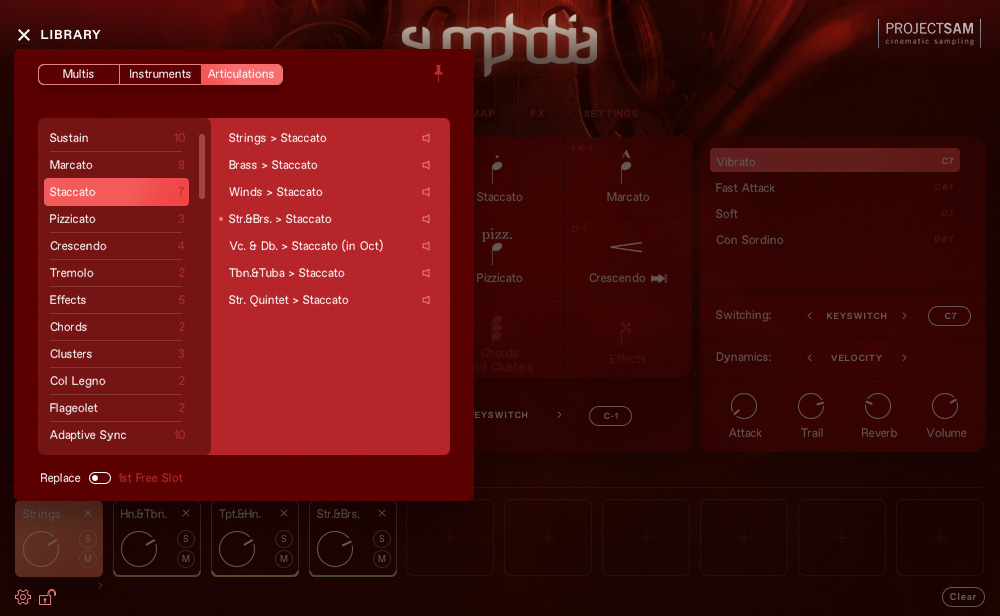Choose the Adaptive Sync category
The width and height of the screenshot is (1000, 616).
tap(117, 435)
